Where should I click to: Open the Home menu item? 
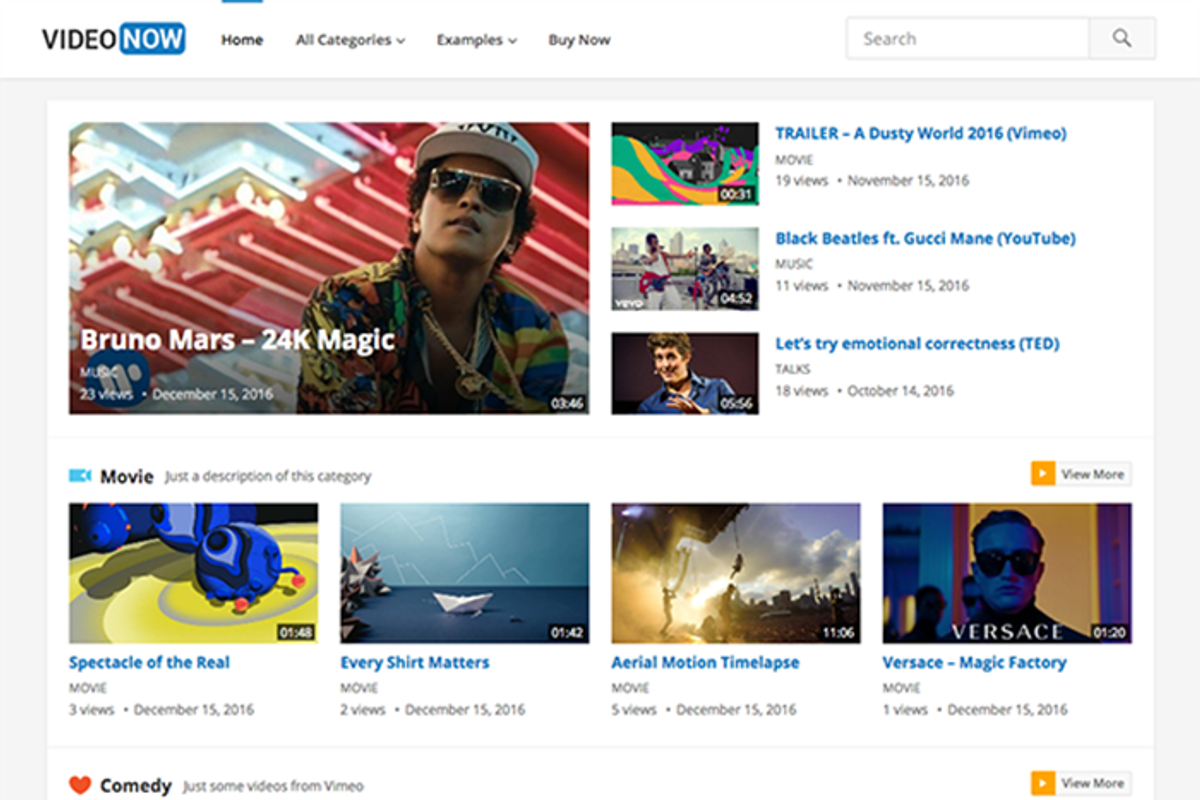tap(242, 40)
